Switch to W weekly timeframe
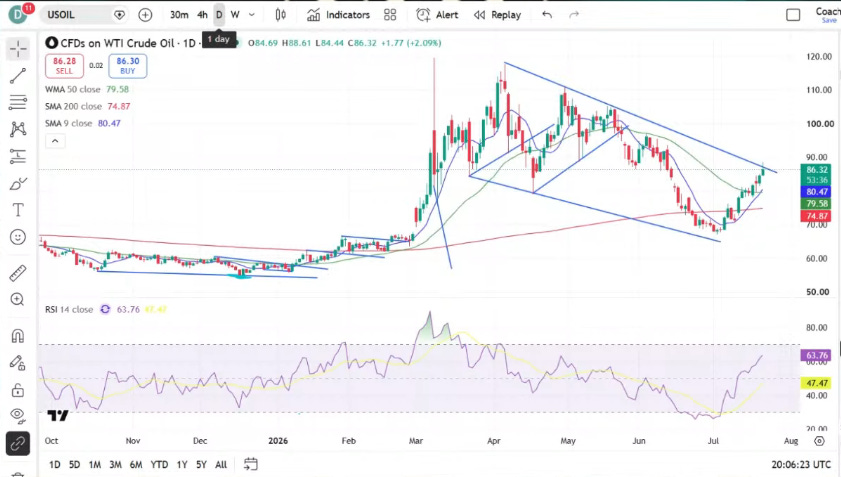 pos(235,15)
